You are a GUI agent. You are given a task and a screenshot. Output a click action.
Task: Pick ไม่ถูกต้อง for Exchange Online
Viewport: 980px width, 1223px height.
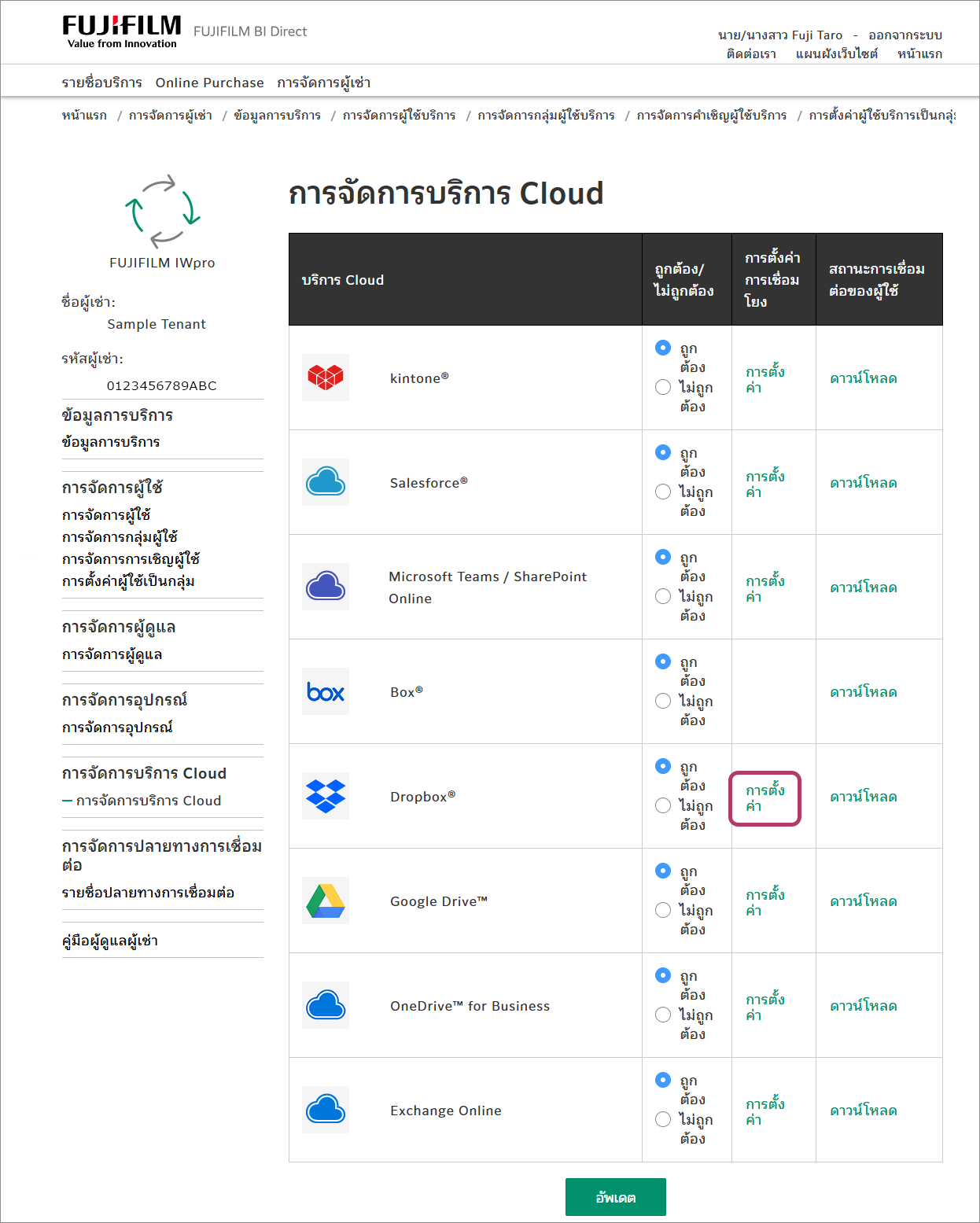pyautogui.click(x=663, y=1119)
